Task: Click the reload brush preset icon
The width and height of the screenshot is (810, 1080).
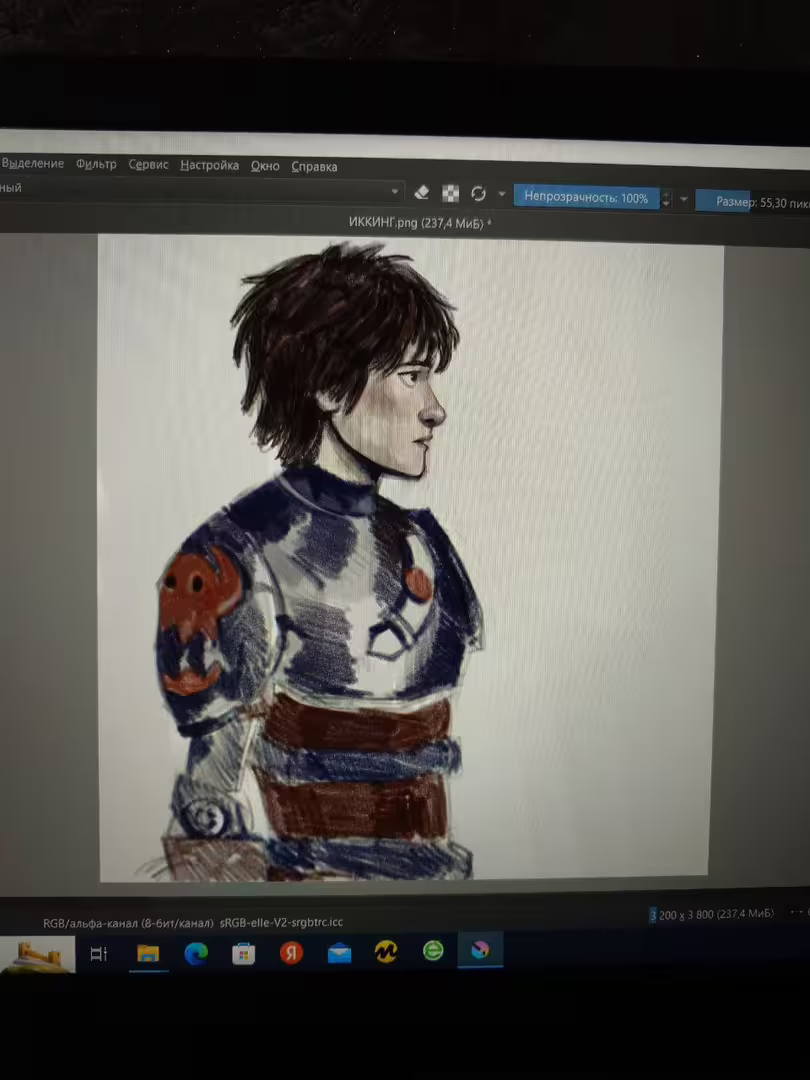Action: click(x=478, y=194)
